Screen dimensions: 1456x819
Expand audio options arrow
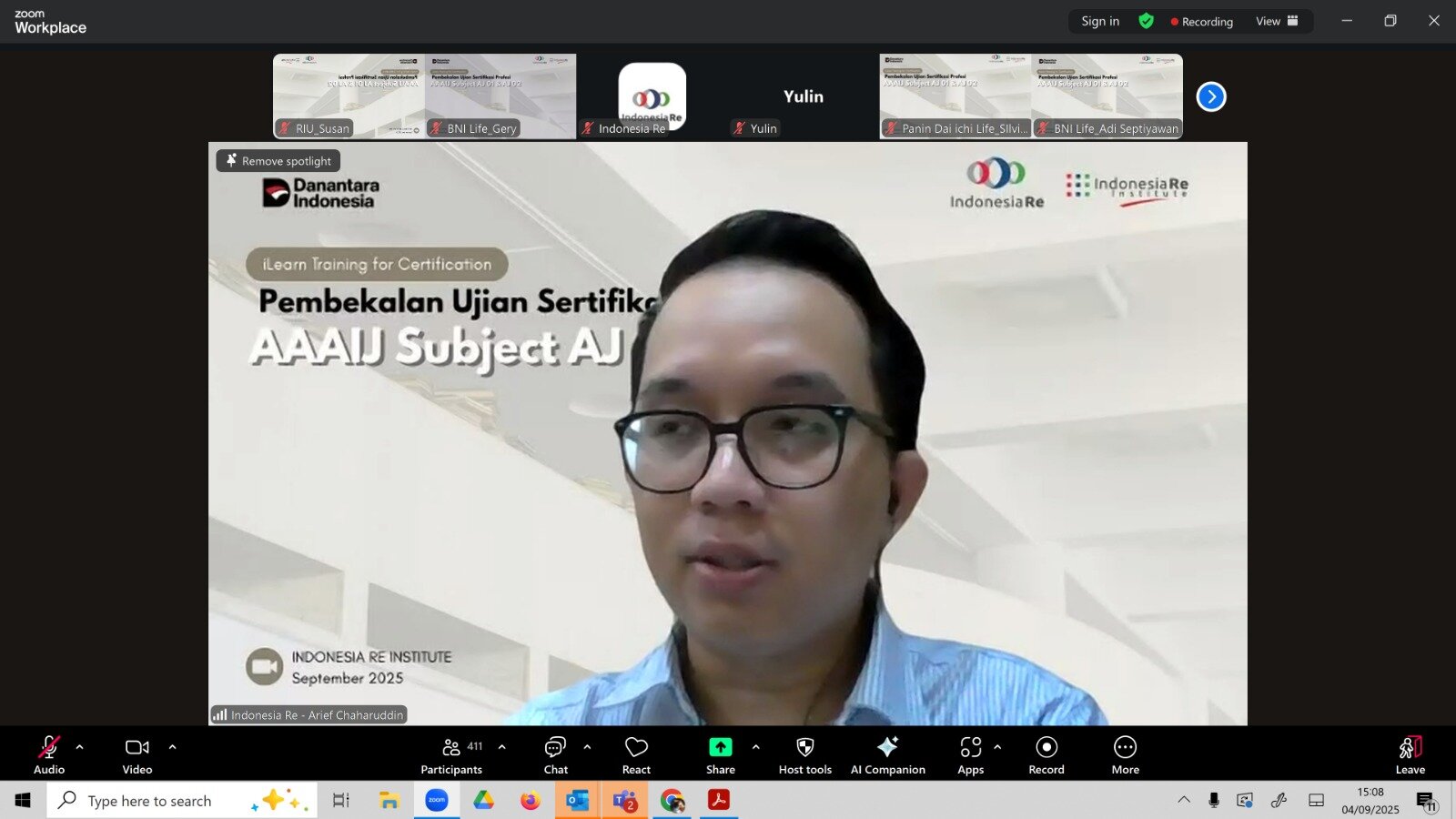(x=80, y=747)
